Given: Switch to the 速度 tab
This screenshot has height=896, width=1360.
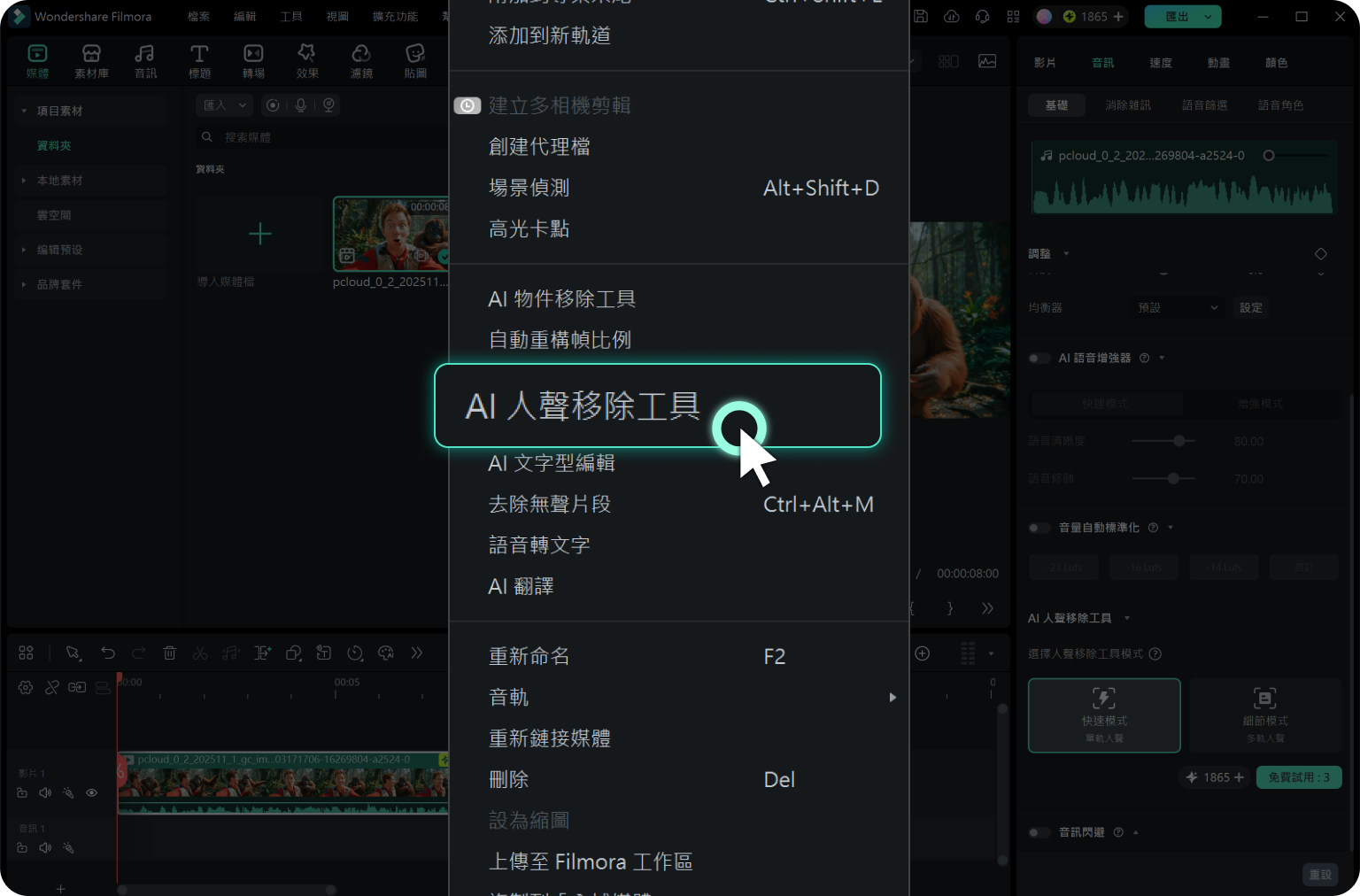Looking at the screenshot, I should 1161,63.
